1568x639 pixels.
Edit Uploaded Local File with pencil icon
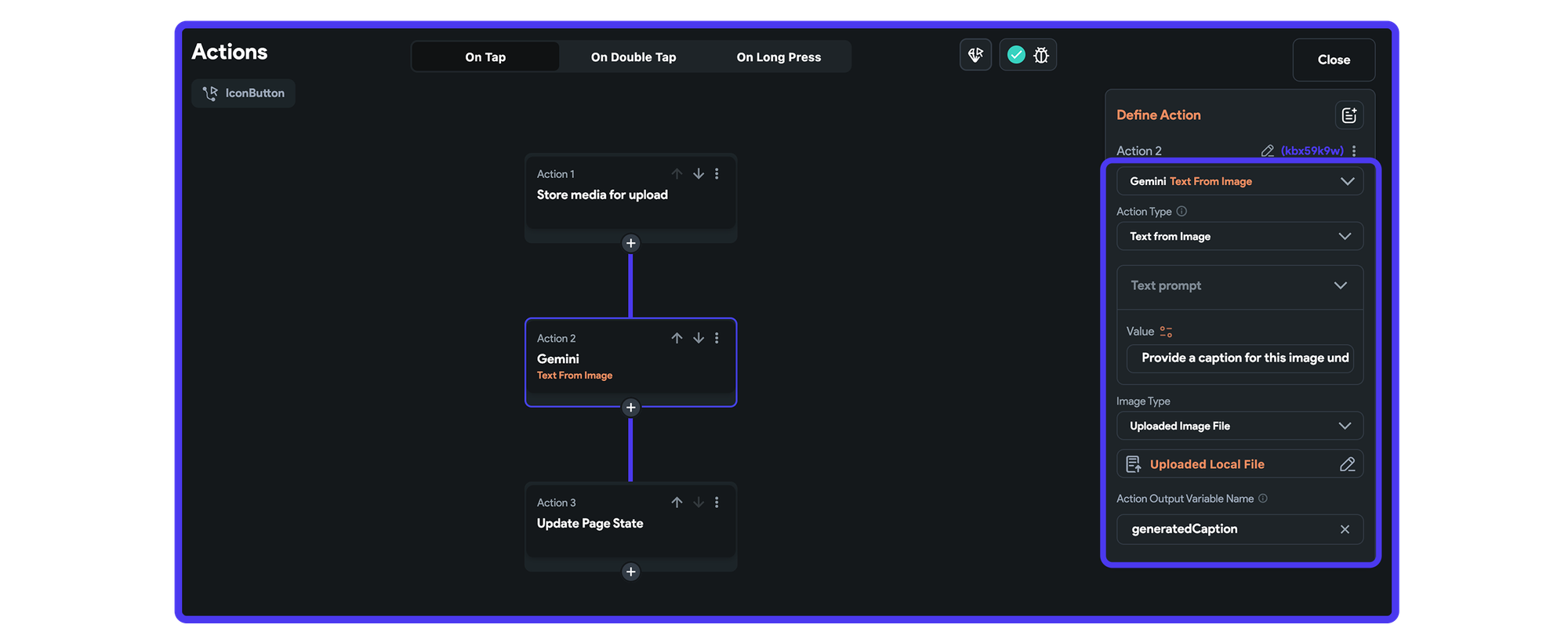tap(1347, 464)
